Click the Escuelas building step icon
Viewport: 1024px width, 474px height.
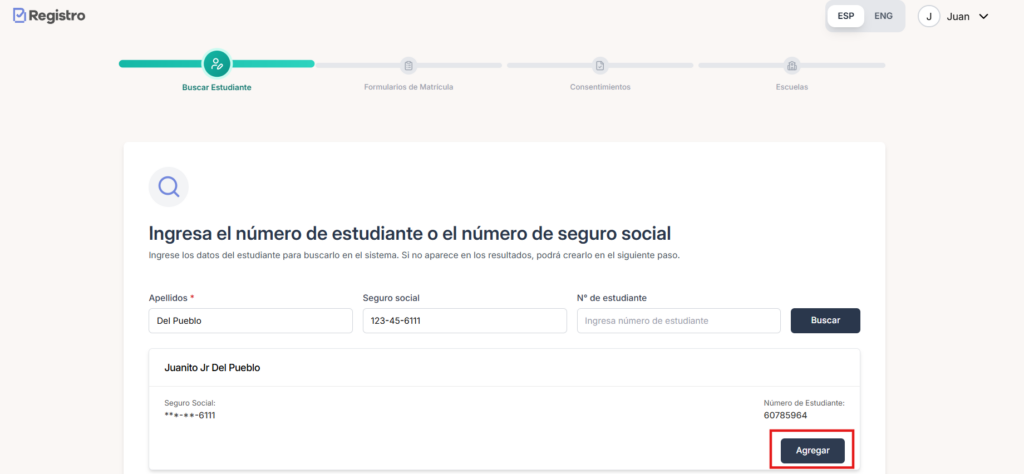[x=791, y=65]
